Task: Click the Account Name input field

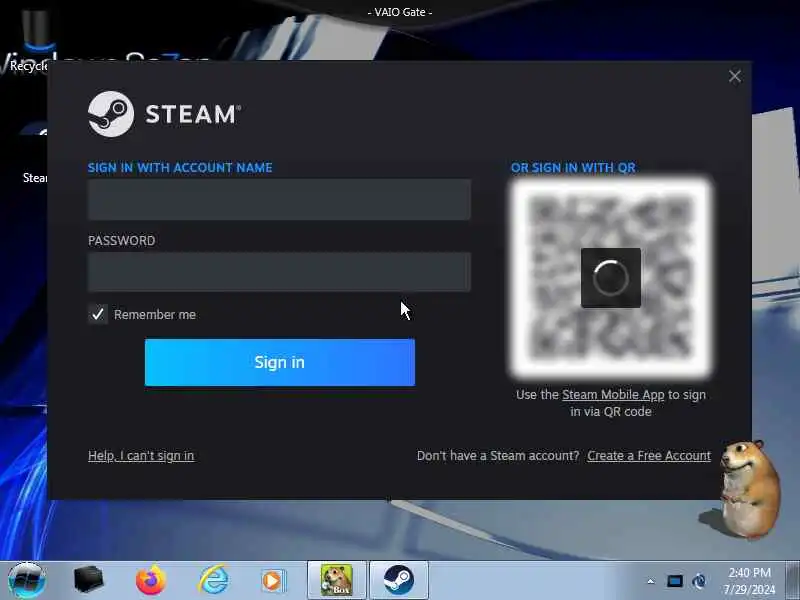Action: click(x=279, y=199)
